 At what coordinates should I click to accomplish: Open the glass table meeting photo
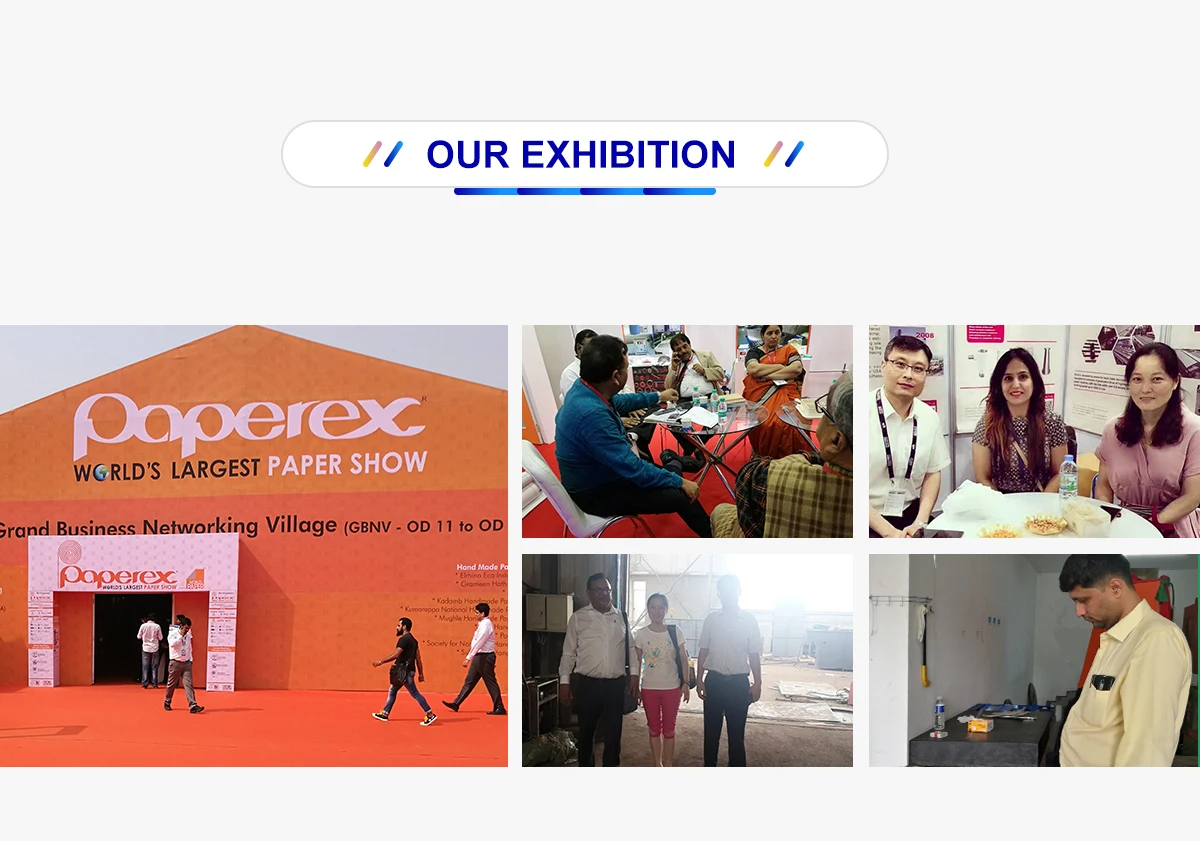687,431
